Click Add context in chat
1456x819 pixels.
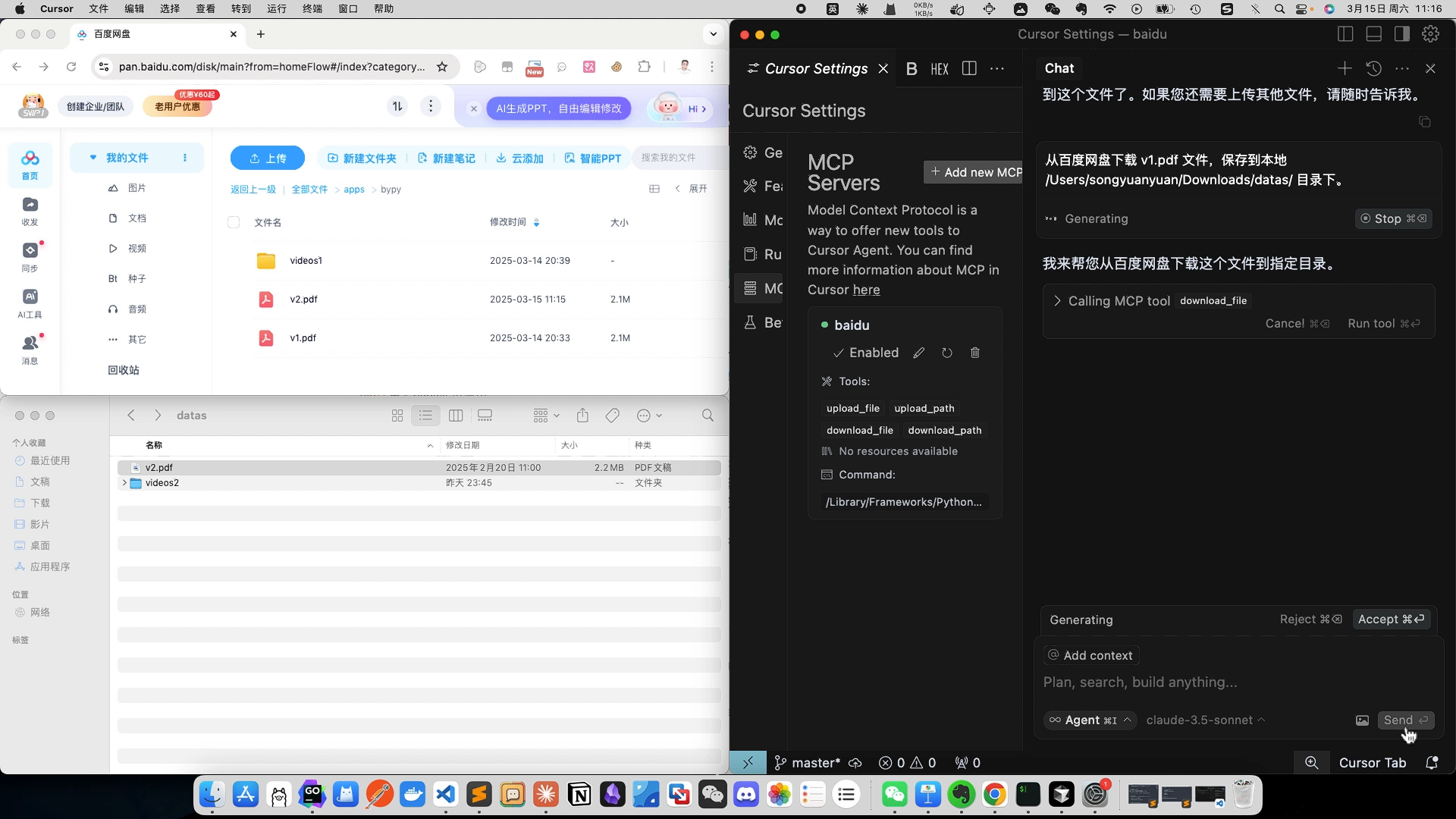1090,655
